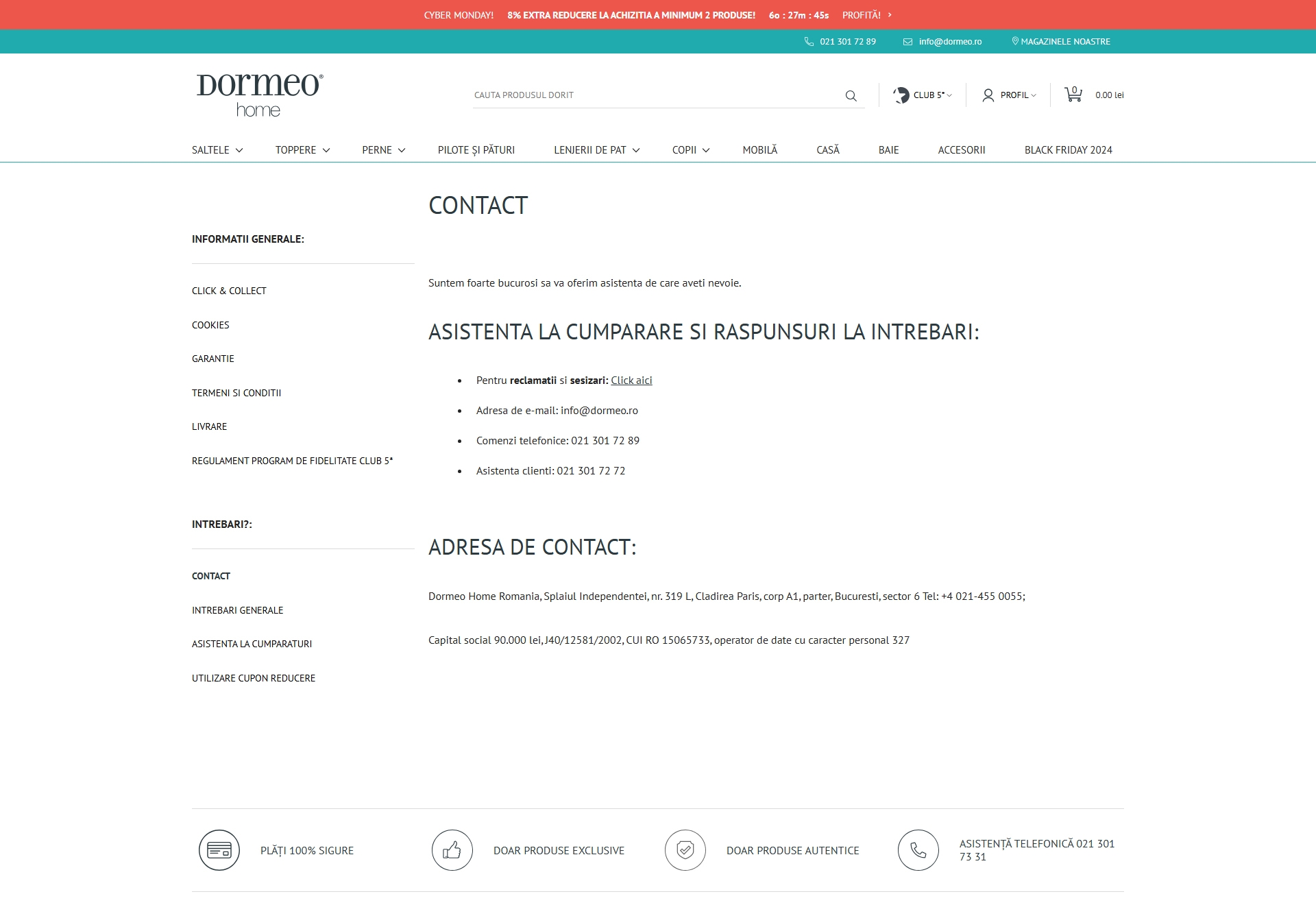The image size is (1316, 905).
Task: Select MOBILĂ in navigation bar
Action: [759, 150]
